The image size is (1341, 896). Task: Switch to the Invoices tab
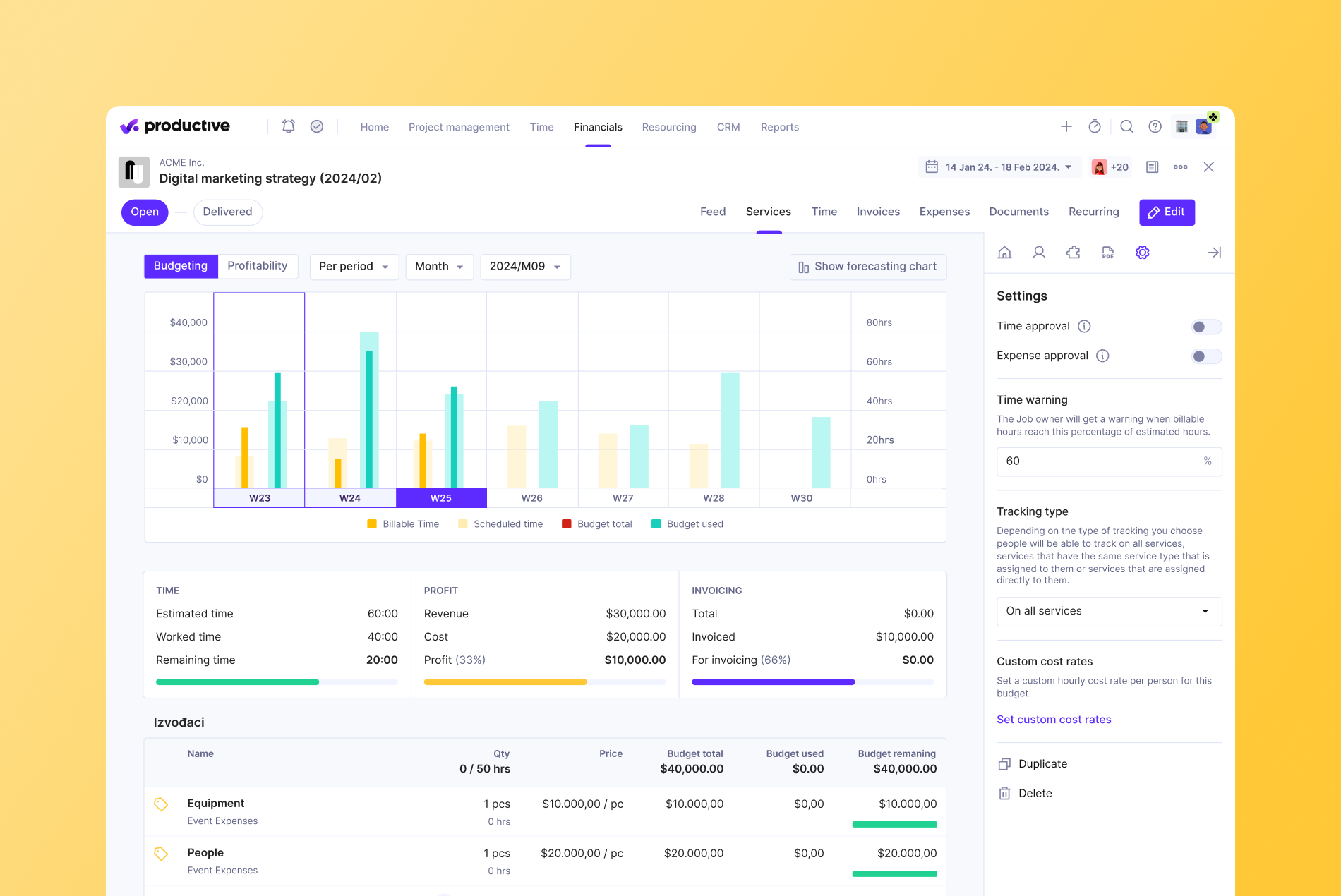878,212
